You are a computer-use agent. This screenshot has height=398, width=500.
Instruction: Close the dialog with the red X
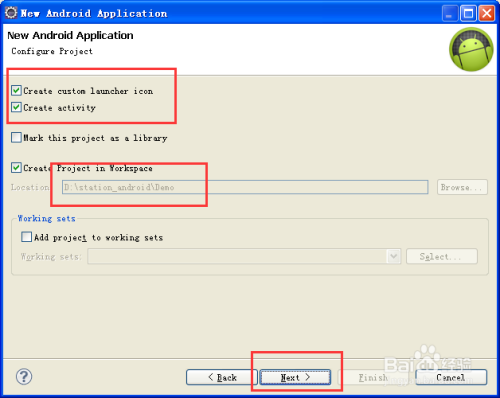[x=487, y=13]
